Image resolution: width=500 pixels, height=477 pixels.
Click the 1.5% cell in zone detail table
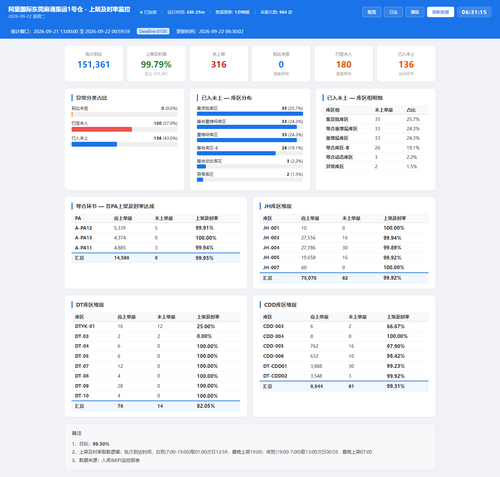412,167
